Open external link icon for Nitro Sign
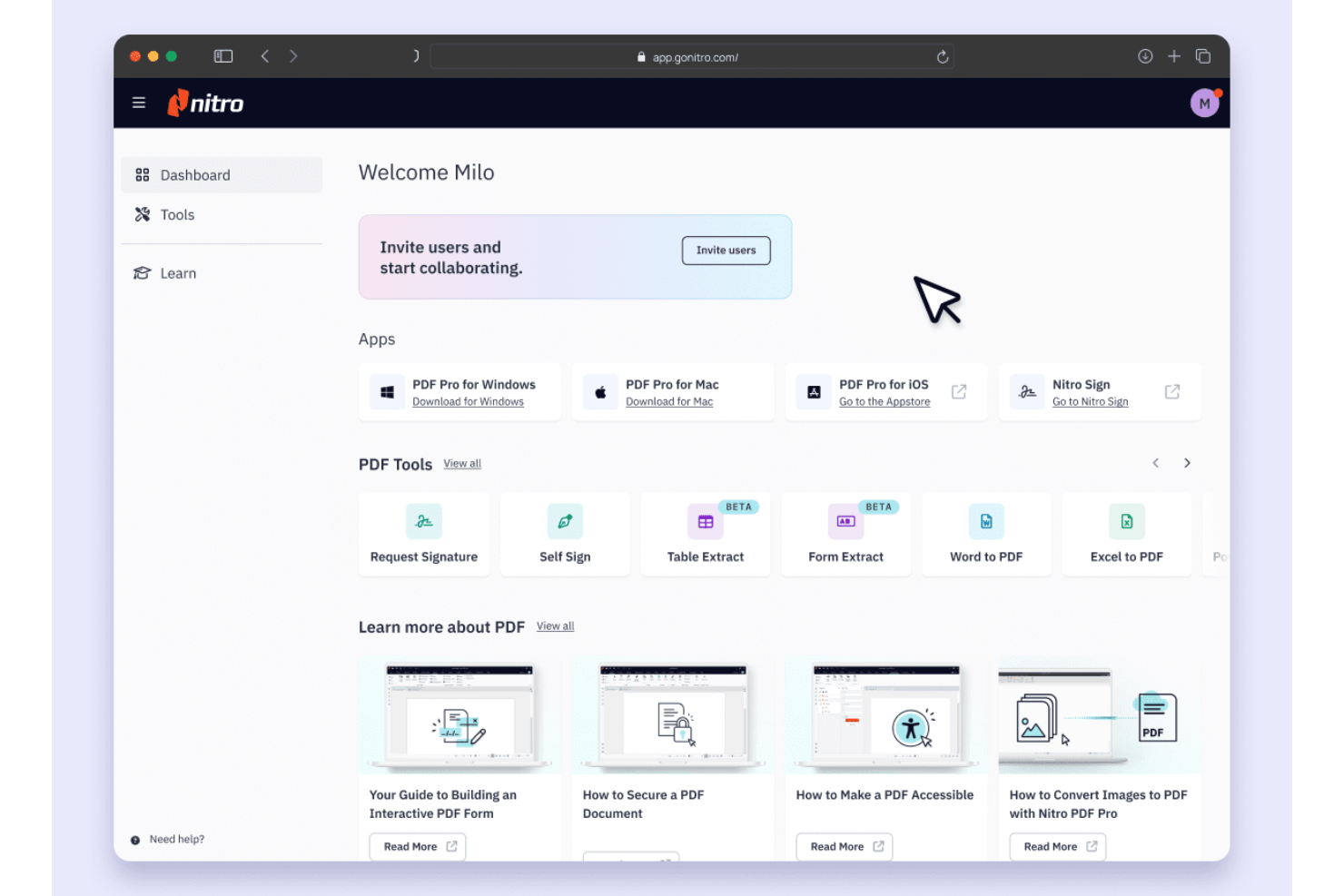This screenshot has width=1344, height=896. 1172,391
